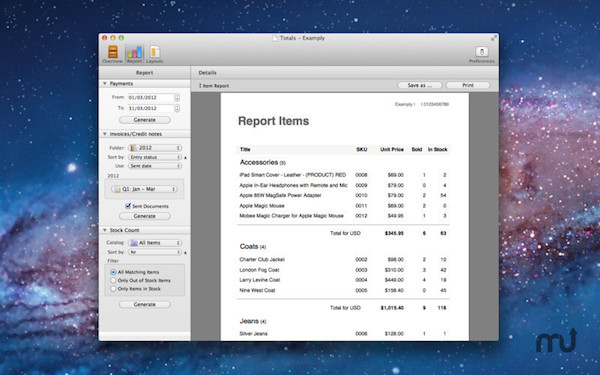Click the Print button

click(468, 85)
